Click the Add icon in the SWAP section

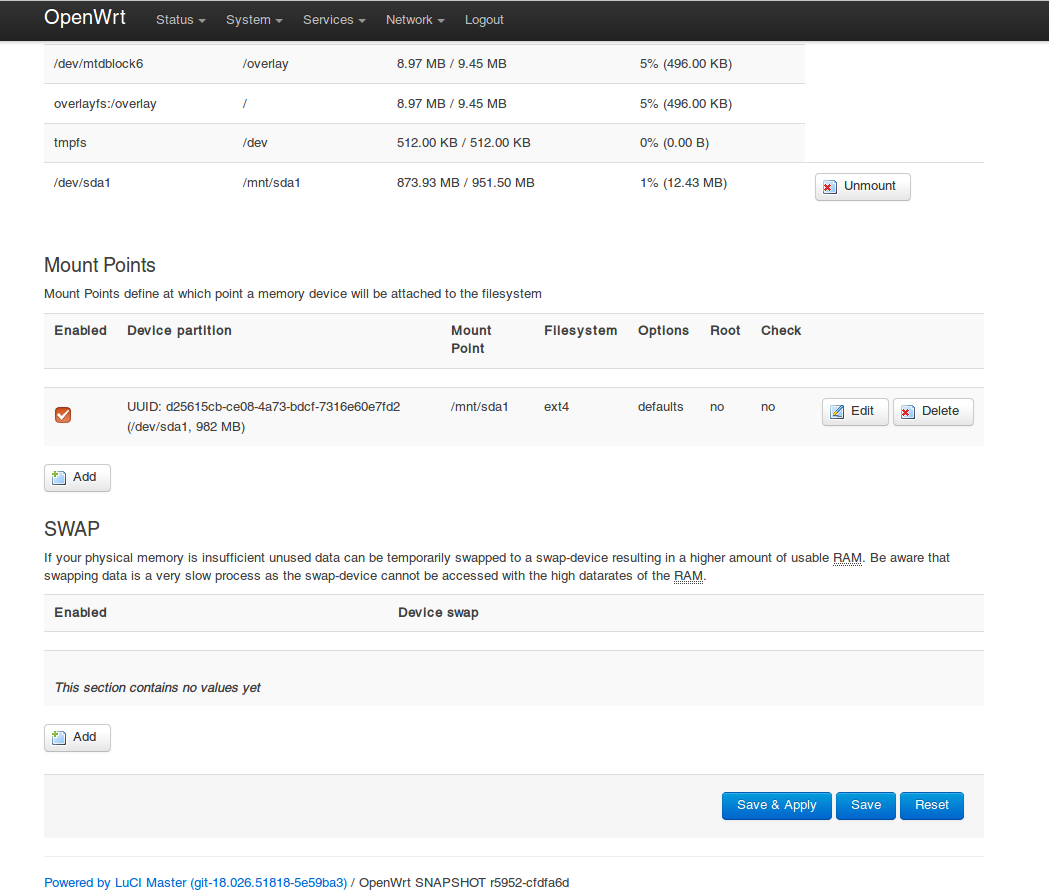tap(60, 737)
